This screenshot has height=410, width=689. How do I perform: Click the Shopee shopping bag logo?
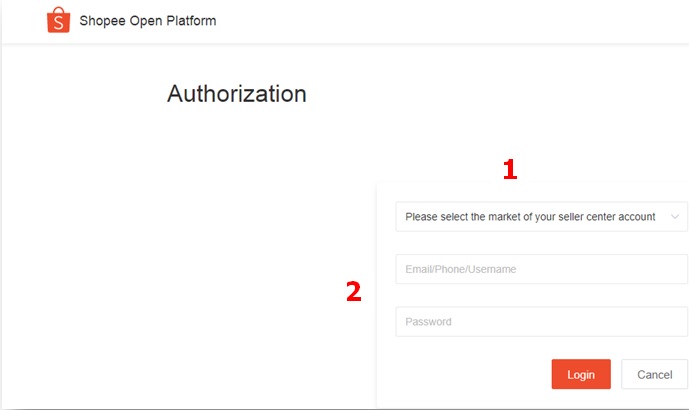(58, 20)
